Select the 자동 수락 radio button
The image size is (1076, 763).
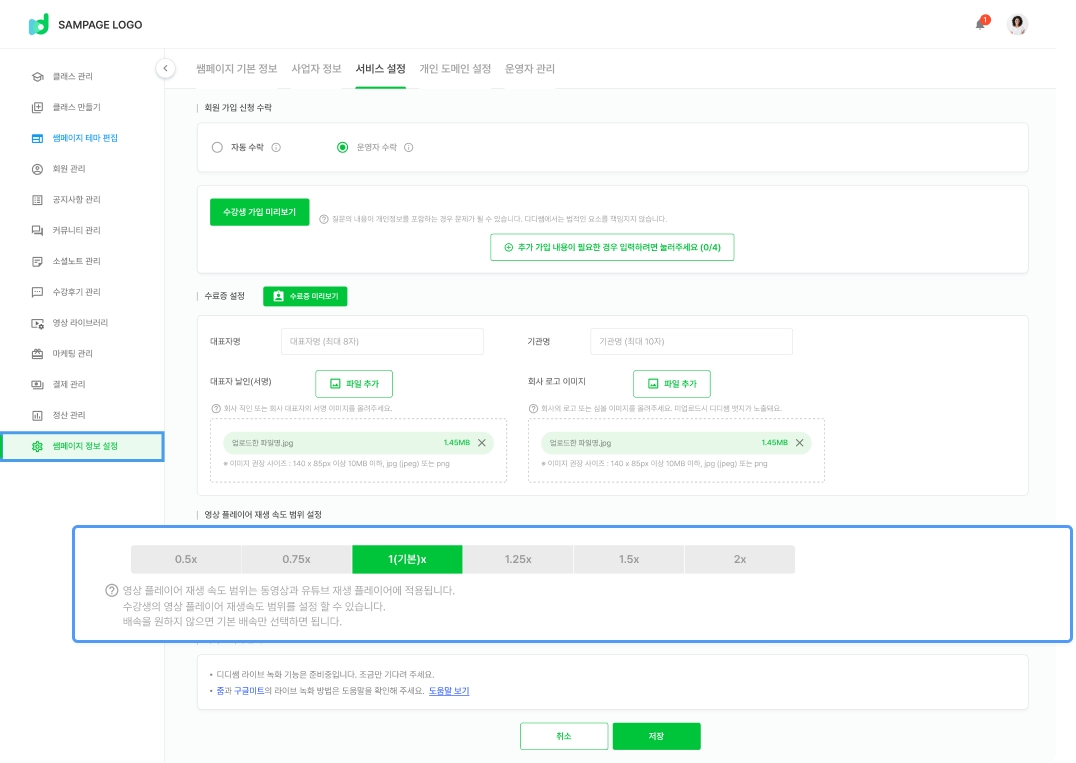[x=217, y=147]
